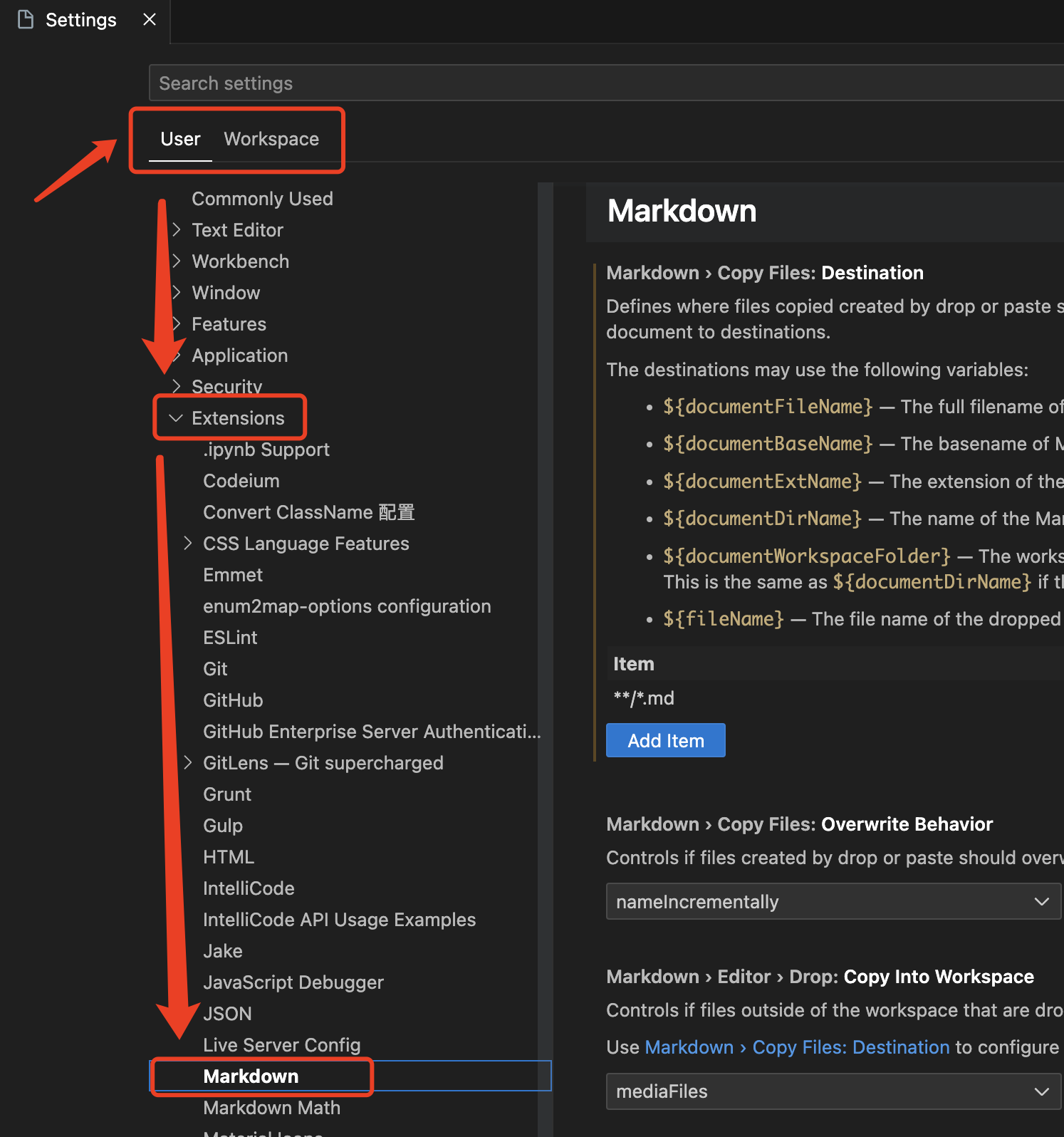1064x1137 pixels.
Task: Open HTML extension settings
Action: point(229,857)
